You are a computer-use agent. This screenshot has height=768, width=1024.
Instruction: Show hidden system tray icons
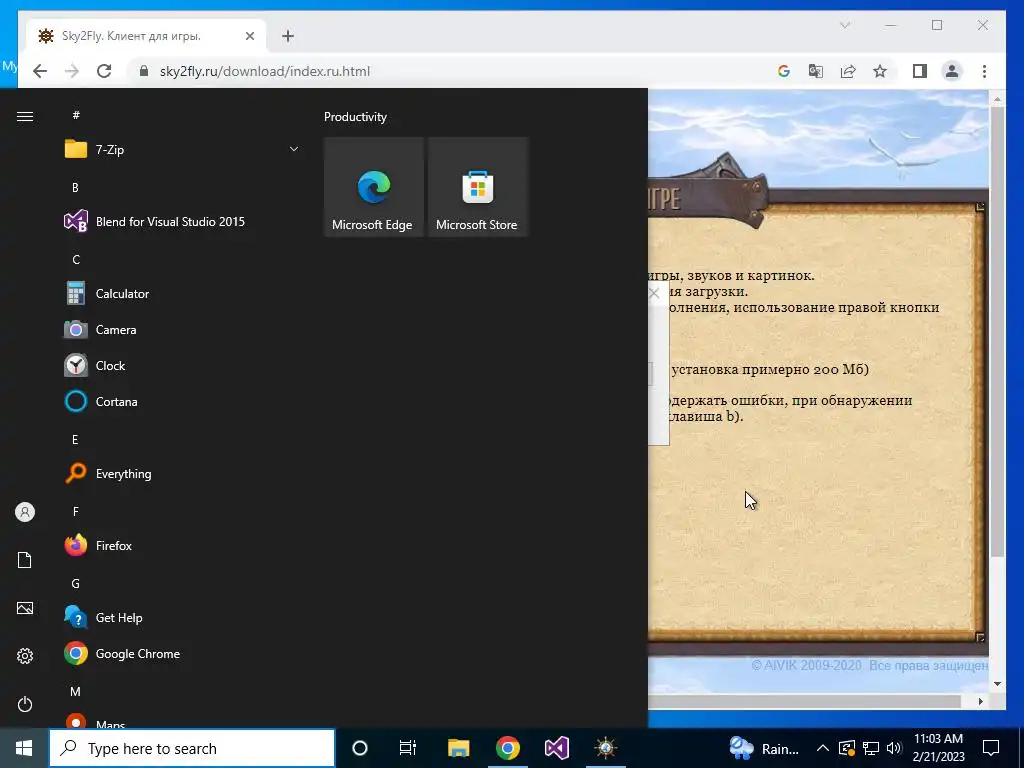click(823, 748)
